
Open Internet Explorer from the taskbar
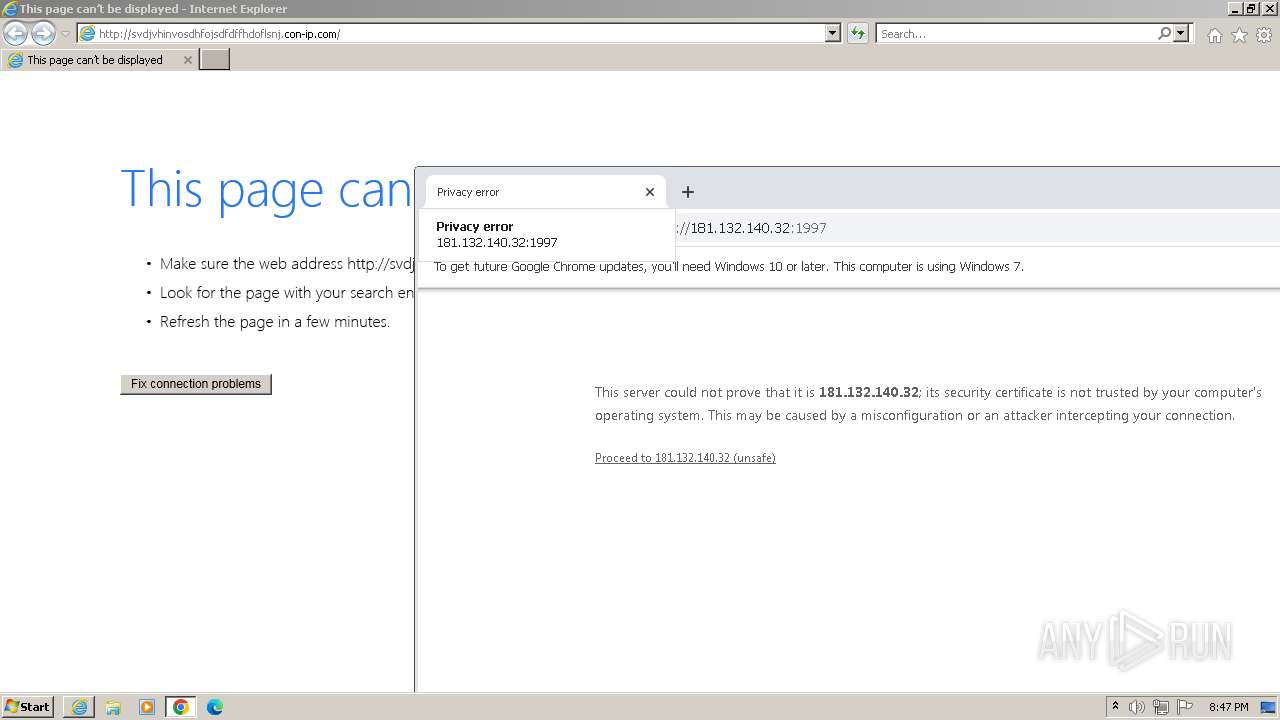[x=79, y=707]
